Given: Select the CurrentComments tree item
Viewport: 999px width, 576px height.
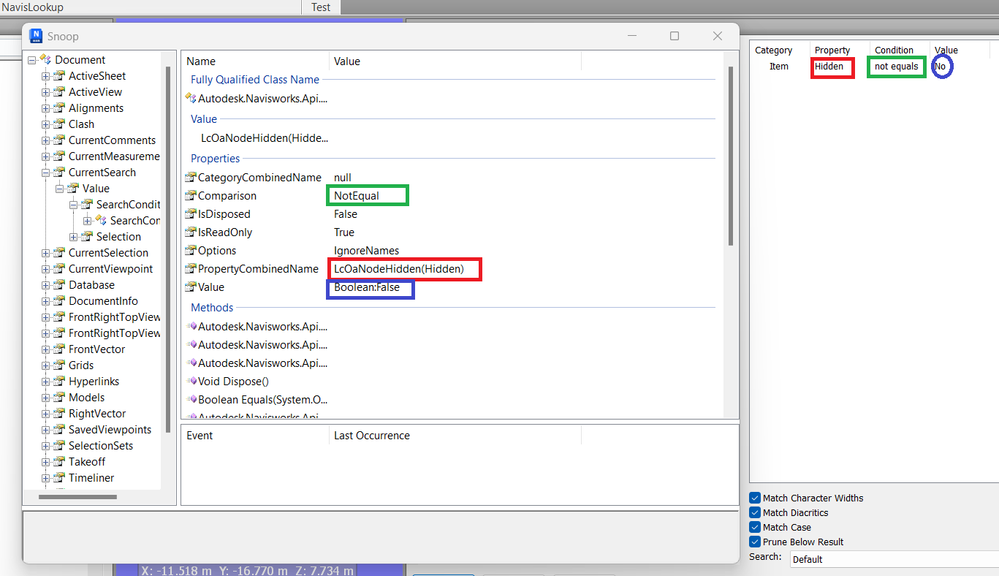Looking at the screenshot, I should [112, 140].
